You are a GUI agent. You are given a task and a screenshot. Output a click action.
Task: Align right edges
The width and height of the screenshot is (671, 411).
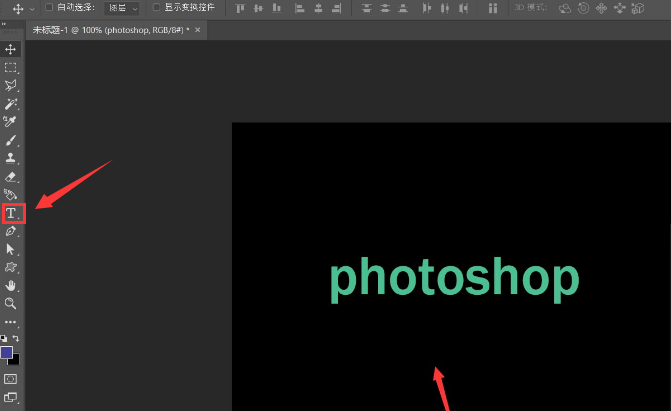pos(337,8)
